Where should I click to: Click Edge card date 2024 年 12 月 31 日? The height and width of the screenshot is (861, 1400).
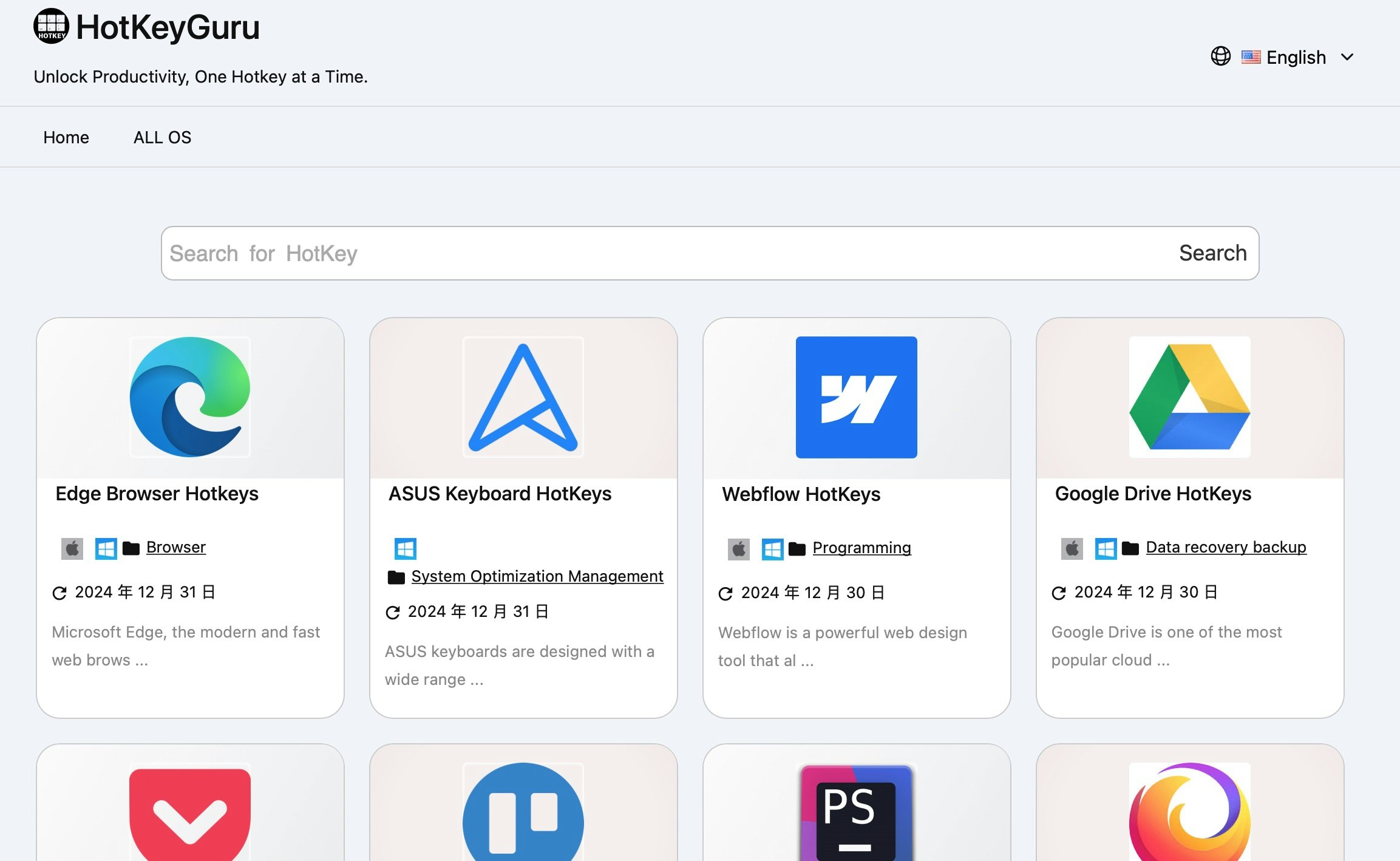pos(145,592)
